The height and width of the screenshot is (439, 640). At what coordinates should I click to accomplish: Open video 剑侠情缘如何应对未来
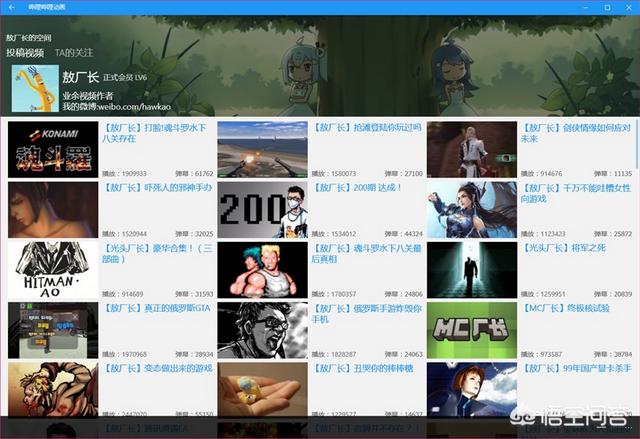pos(576,133)
